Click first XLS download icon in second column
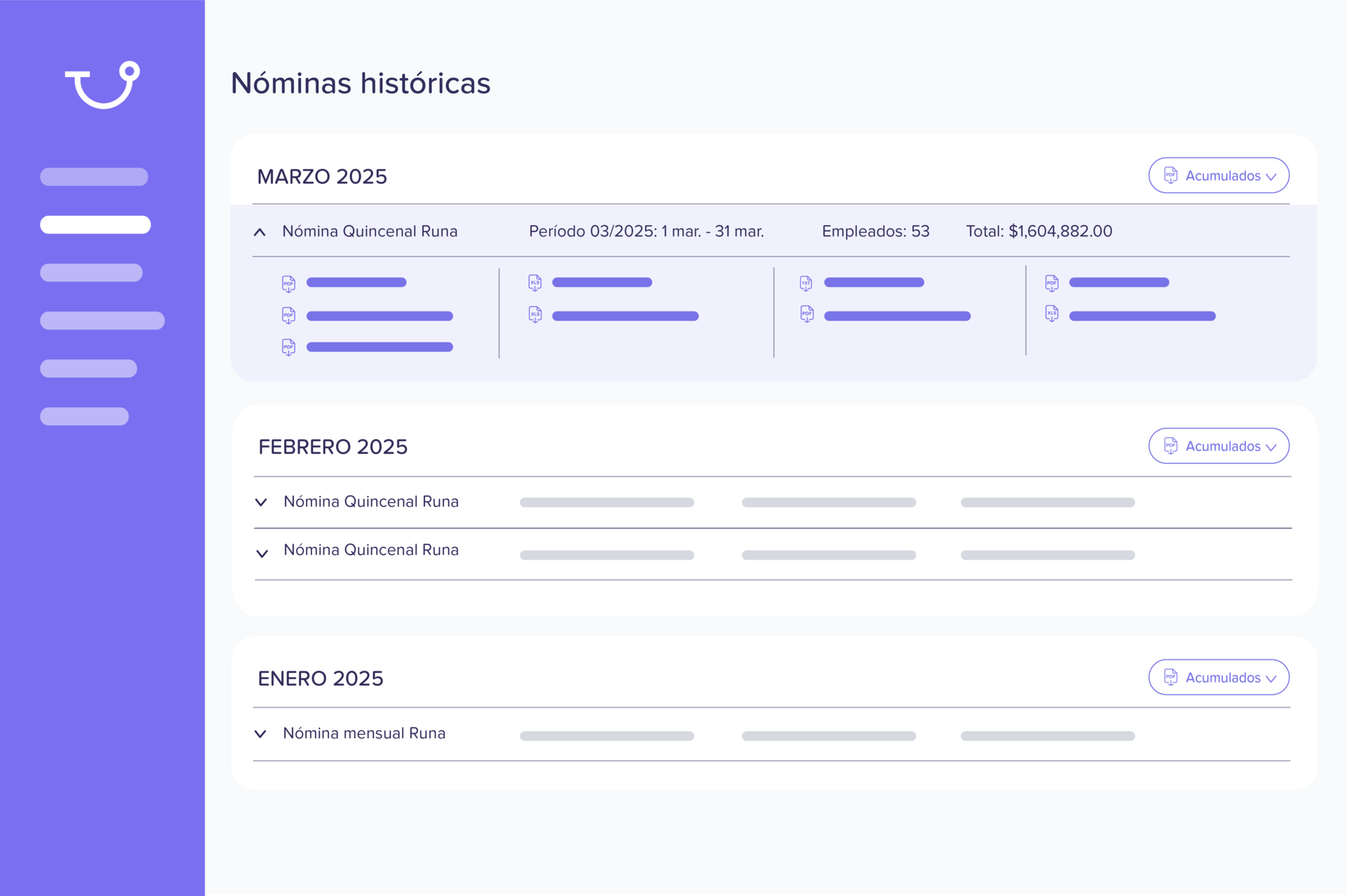The image size is (1347, 896). [535, 283]
